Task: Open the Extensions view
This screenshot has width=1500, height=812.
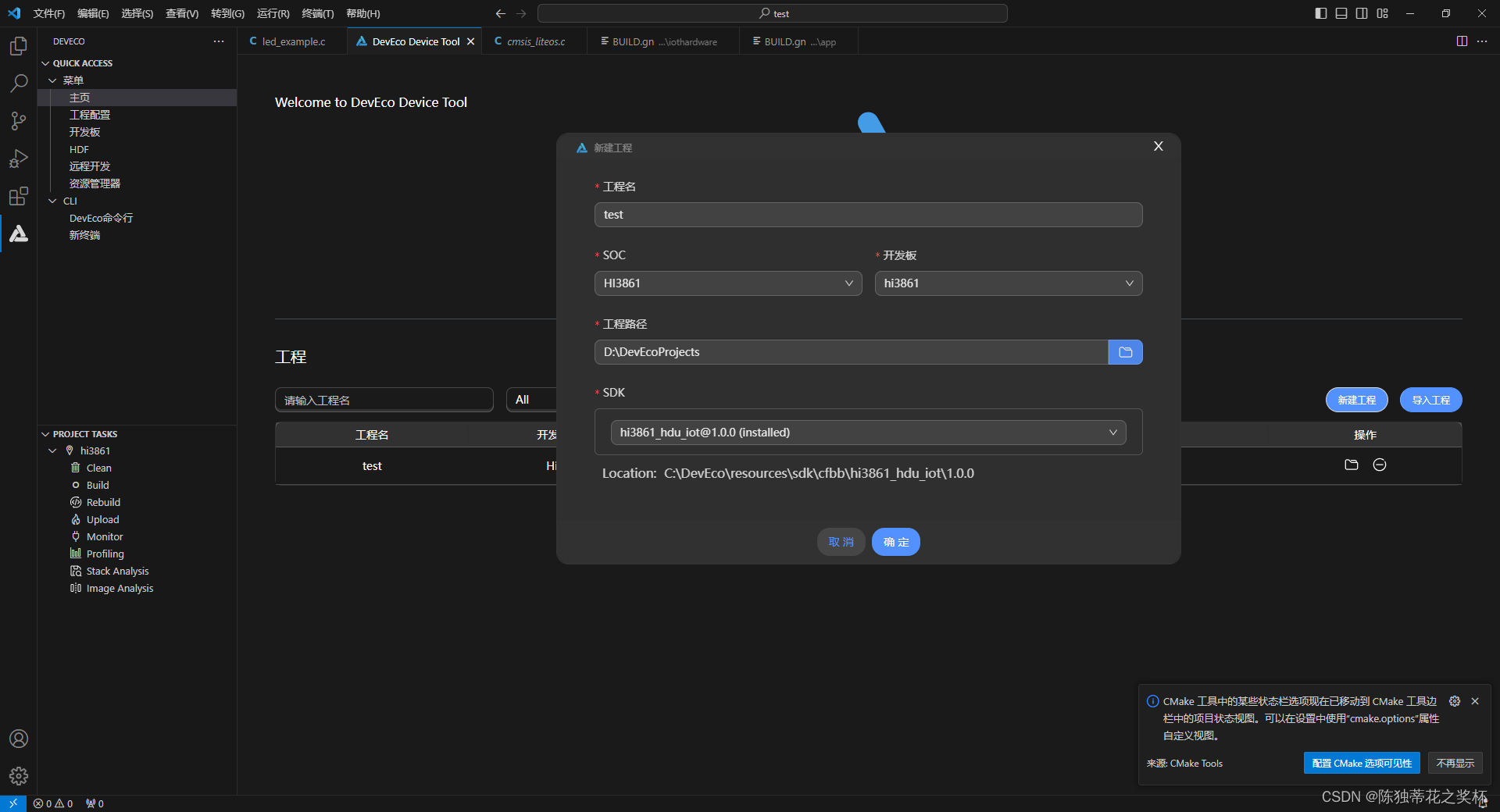Action: click(x=19, y=196)
